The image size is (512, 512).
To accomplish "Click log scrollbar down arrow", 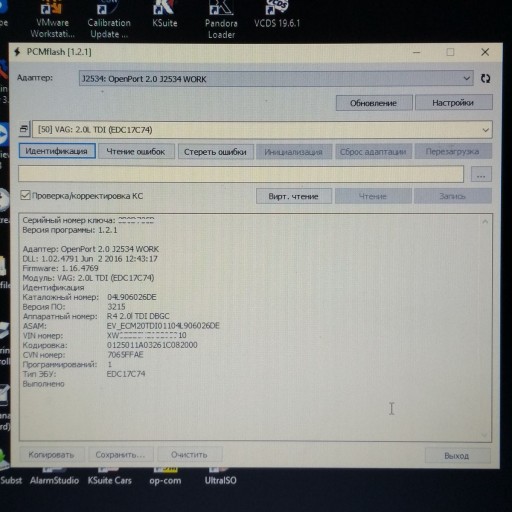I will click(485, 435).
